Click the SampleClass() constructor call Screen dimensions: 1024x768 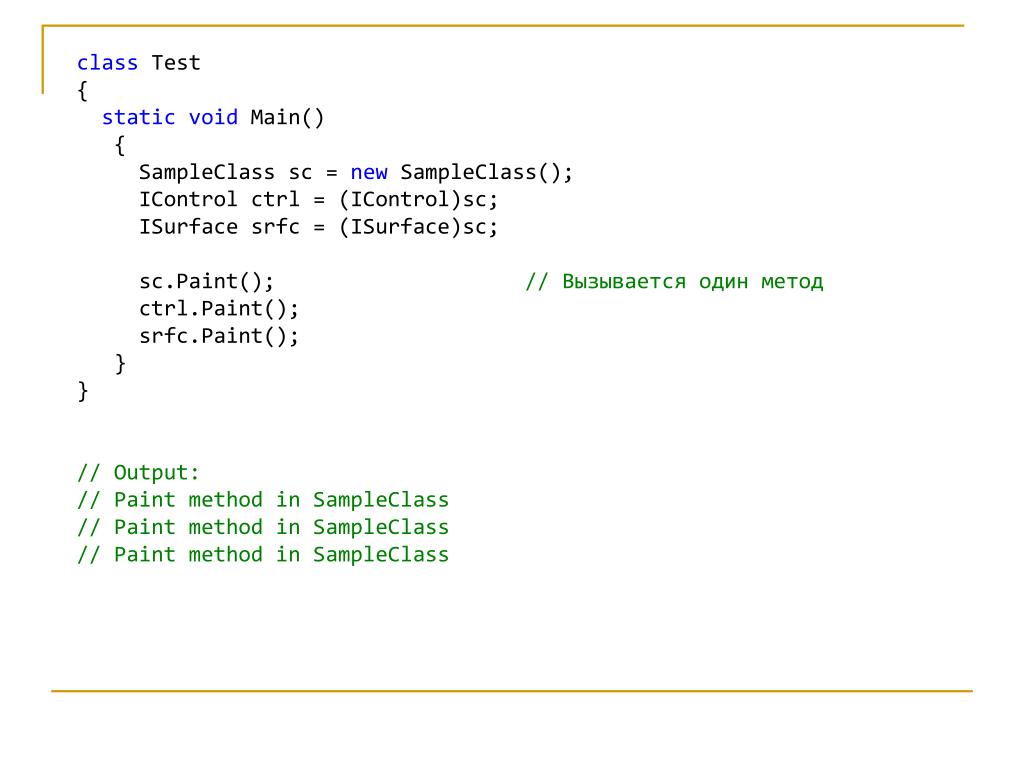point(486,172)
